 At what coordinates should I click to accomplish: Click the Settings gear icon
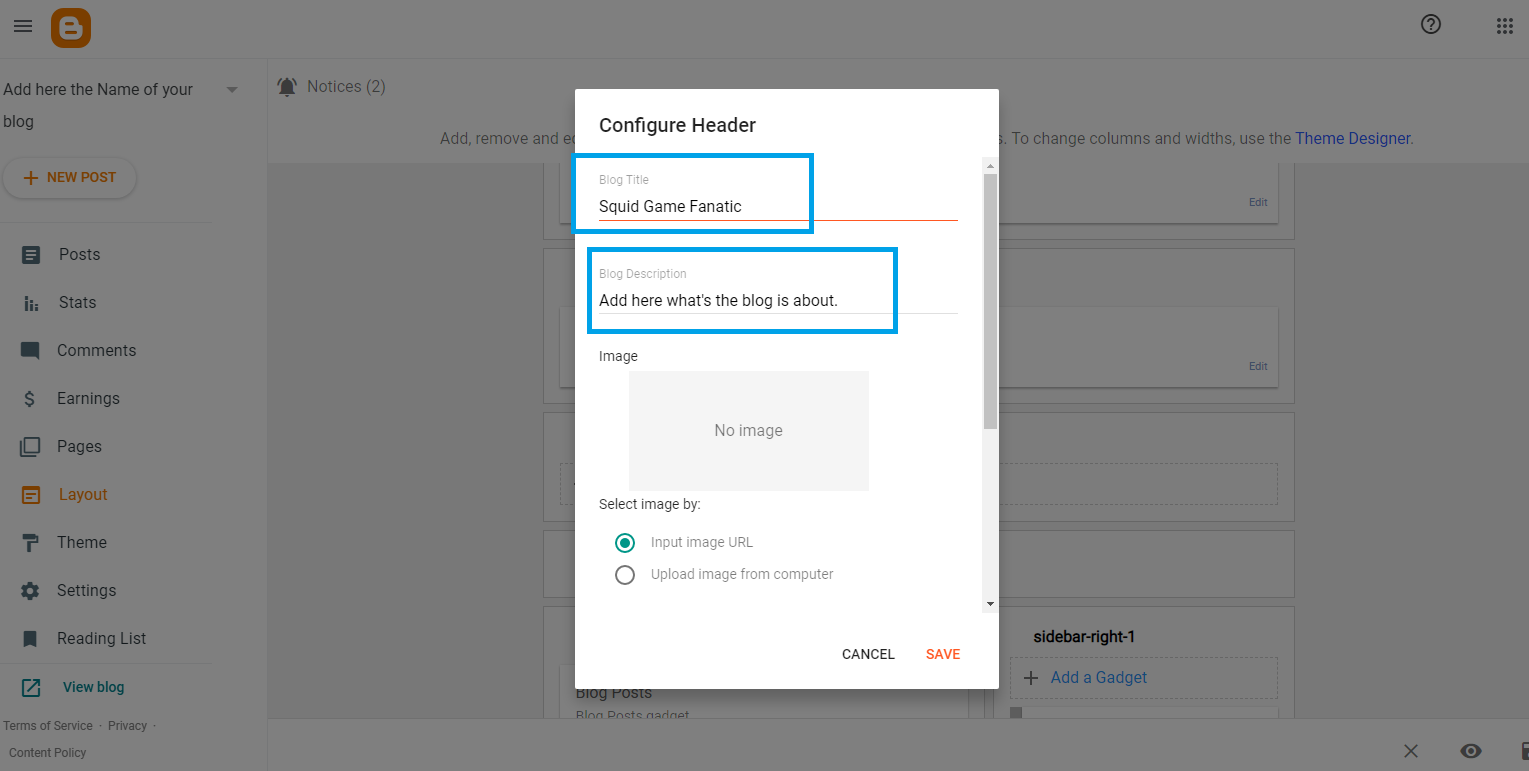pos(31,591)
